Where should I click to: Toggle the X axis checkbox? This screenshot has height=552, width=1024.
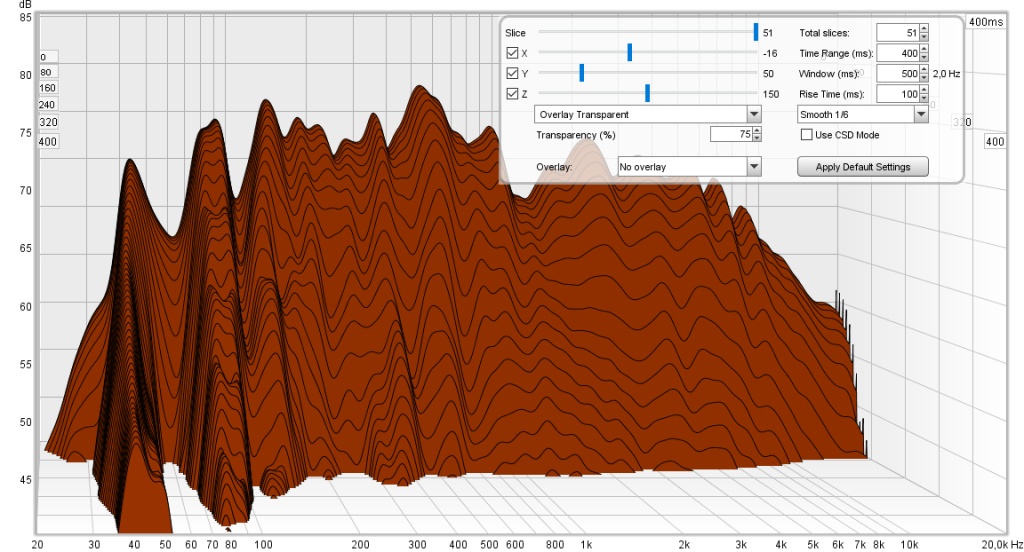[x=513, y=53]
